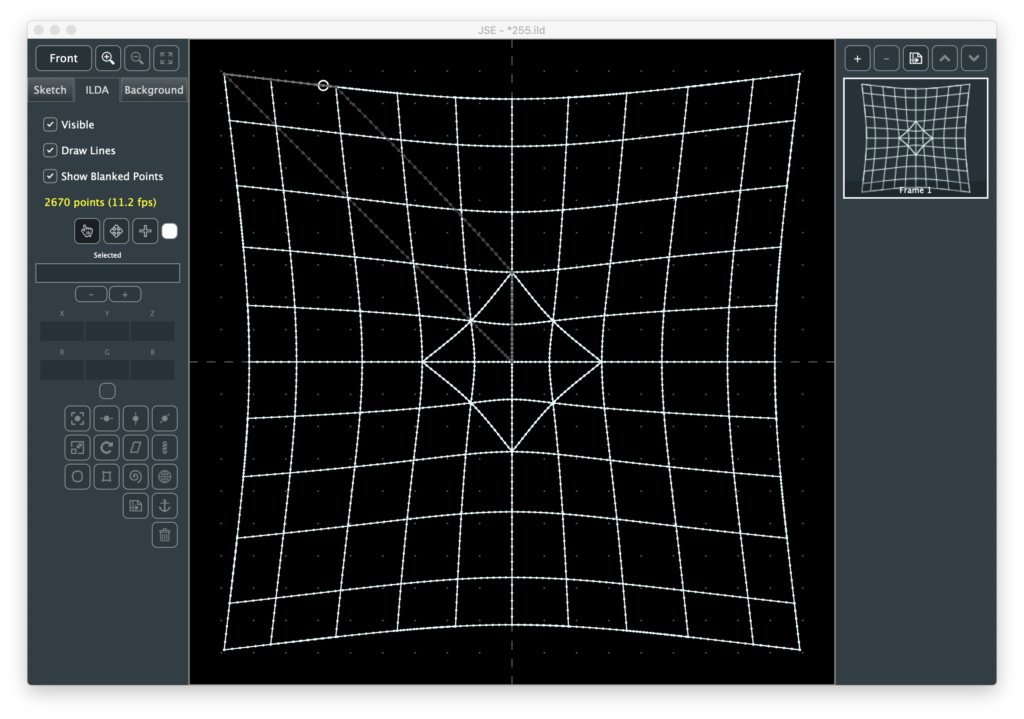1024x719 pixels.
Task: Move frame down with chevron button
Action: coord(974,58)
